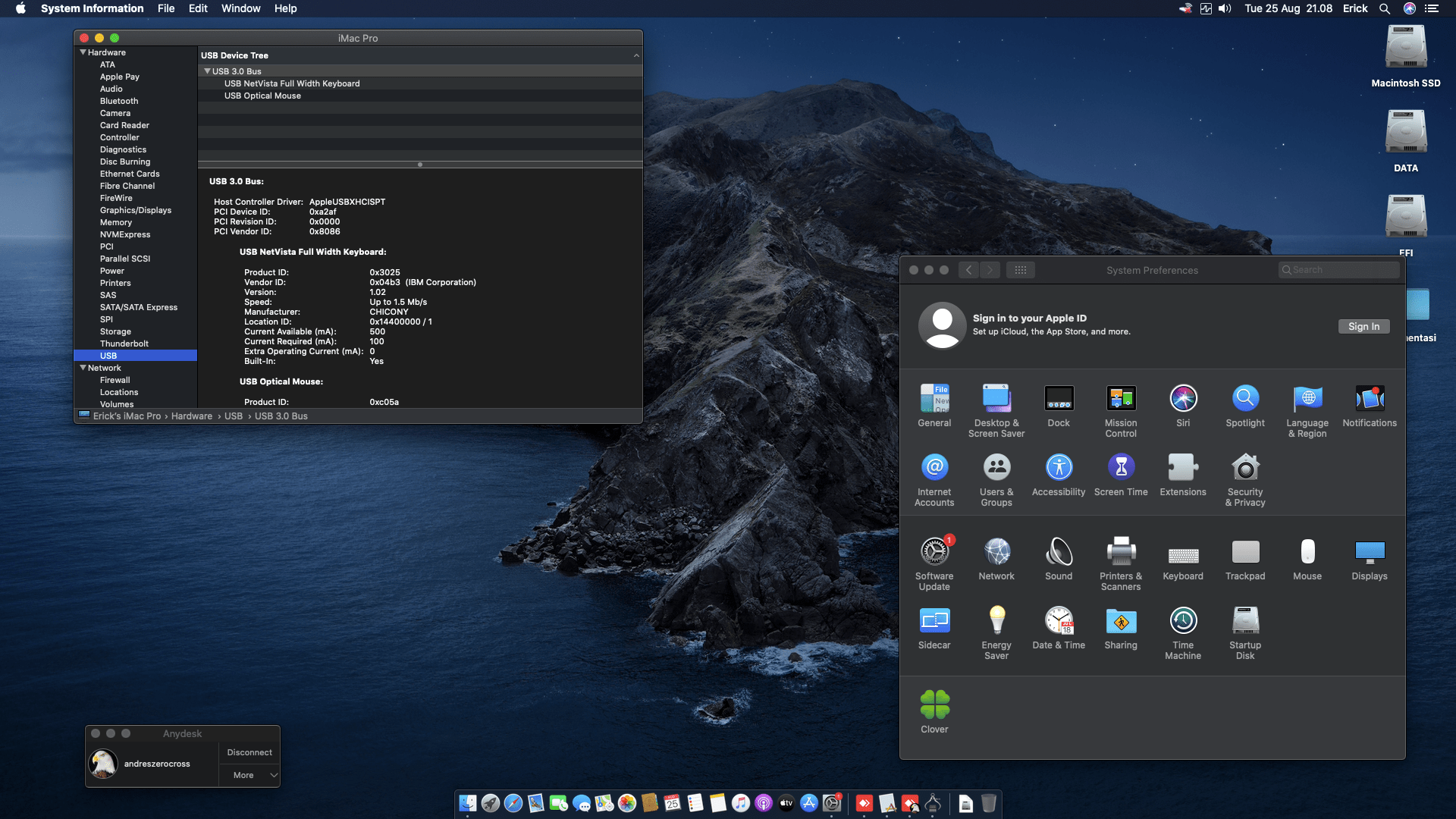The image size is (1456, 819).
Task: Collapse the Network section in System Information sidebar
Action: click(83, 368)
